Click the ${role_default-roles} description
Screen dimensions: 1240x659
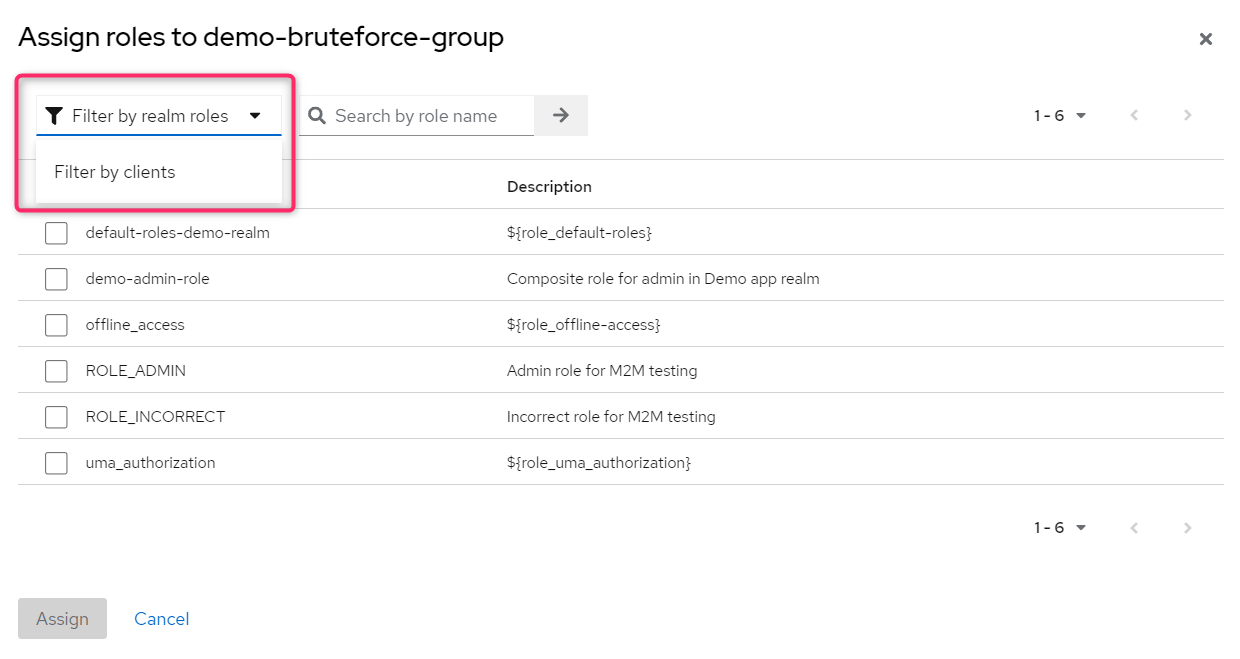click(579, 233)
